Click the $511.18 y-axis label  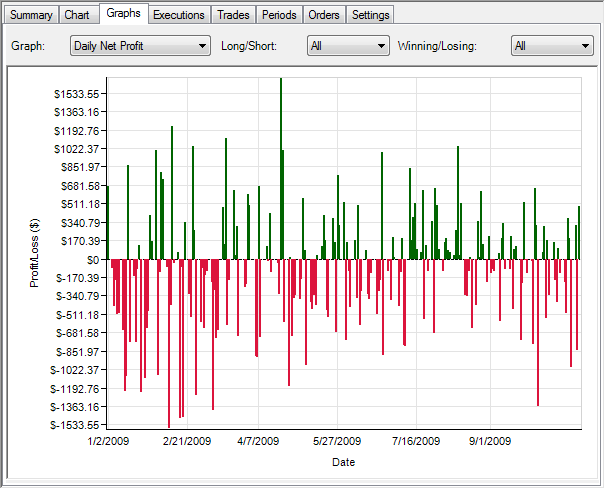tap(80, 204)
